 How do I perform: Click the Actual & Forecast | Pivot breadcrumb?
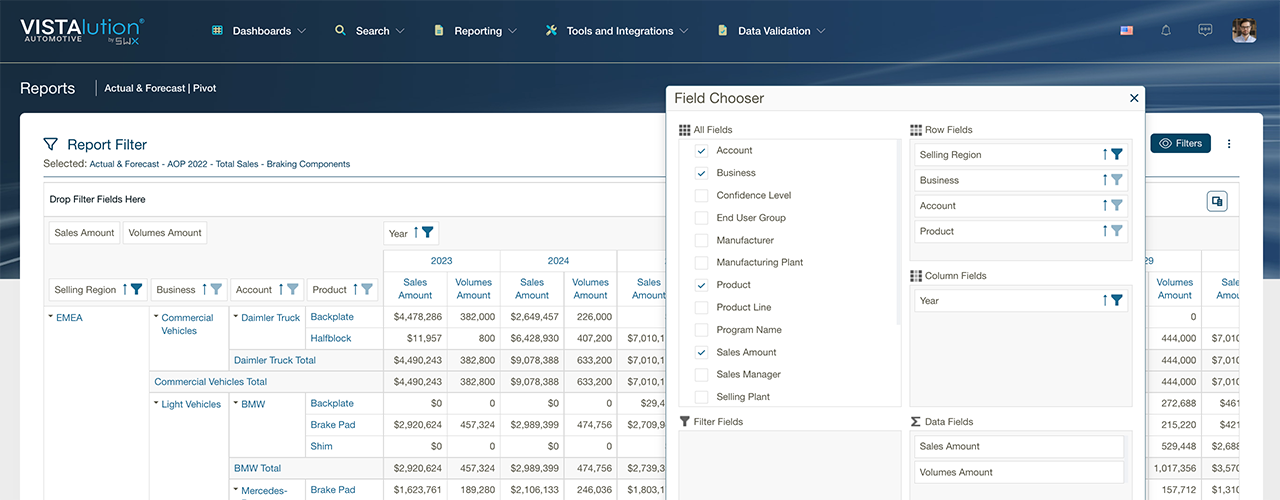click(x=160, y=88)
